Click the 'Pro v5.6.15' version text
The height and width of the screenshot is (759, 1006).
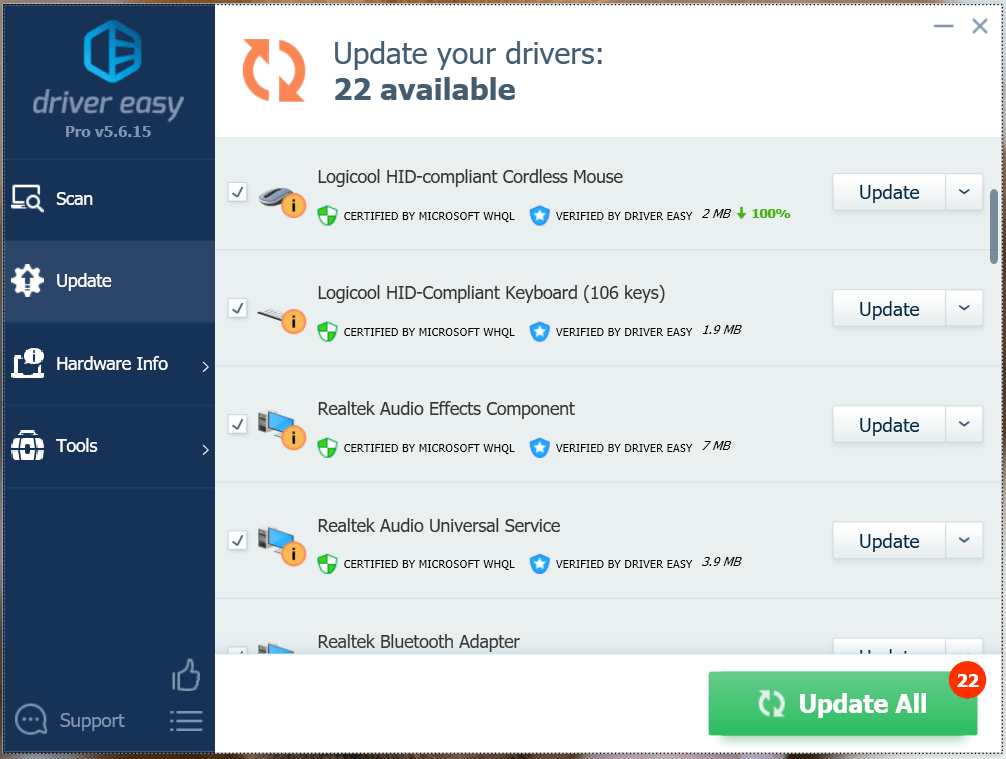click(x=108, y=132)
